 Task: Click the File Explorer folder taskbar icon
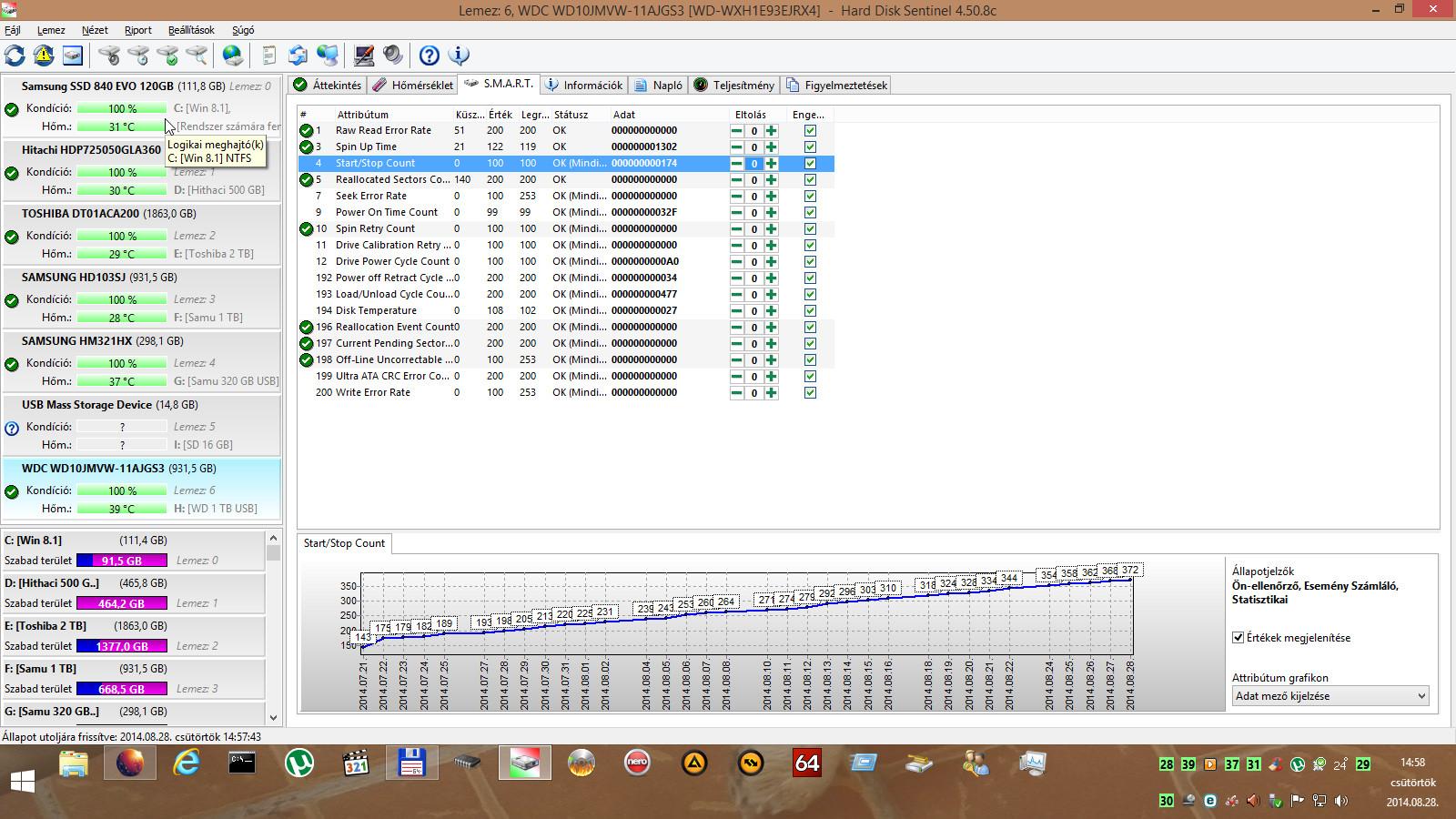[74, 763]
